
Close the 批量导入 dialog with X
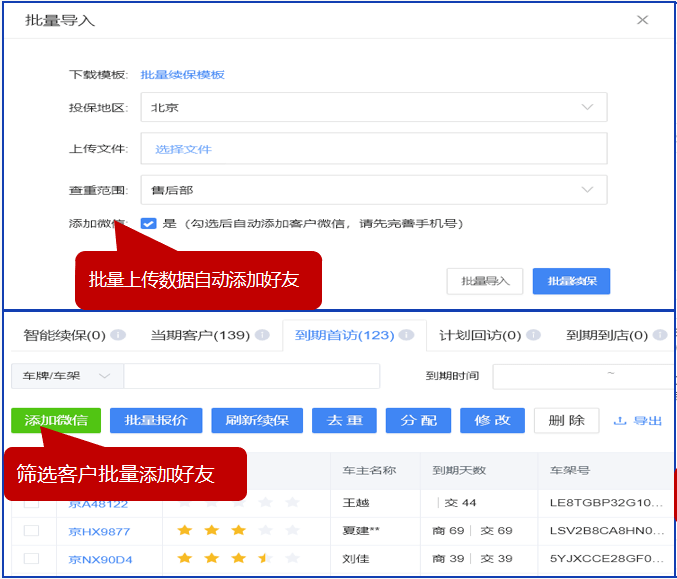pyautogui.click(x=642, y=20)
